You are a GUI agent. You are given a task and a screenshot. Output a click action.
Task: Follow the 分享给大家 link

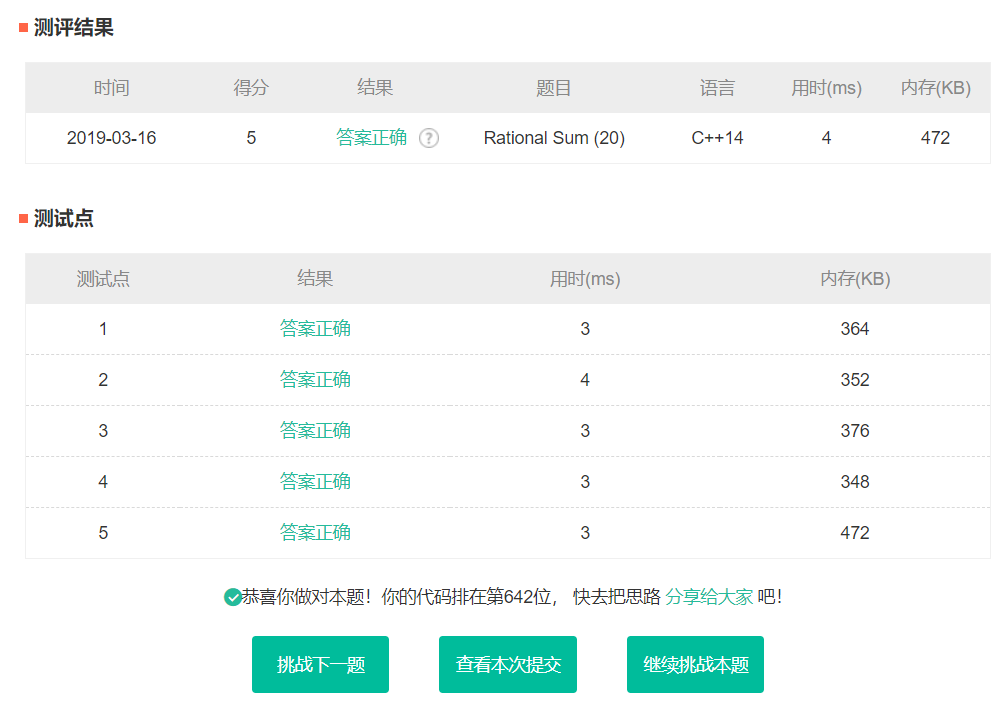click(x=709, y=597)
